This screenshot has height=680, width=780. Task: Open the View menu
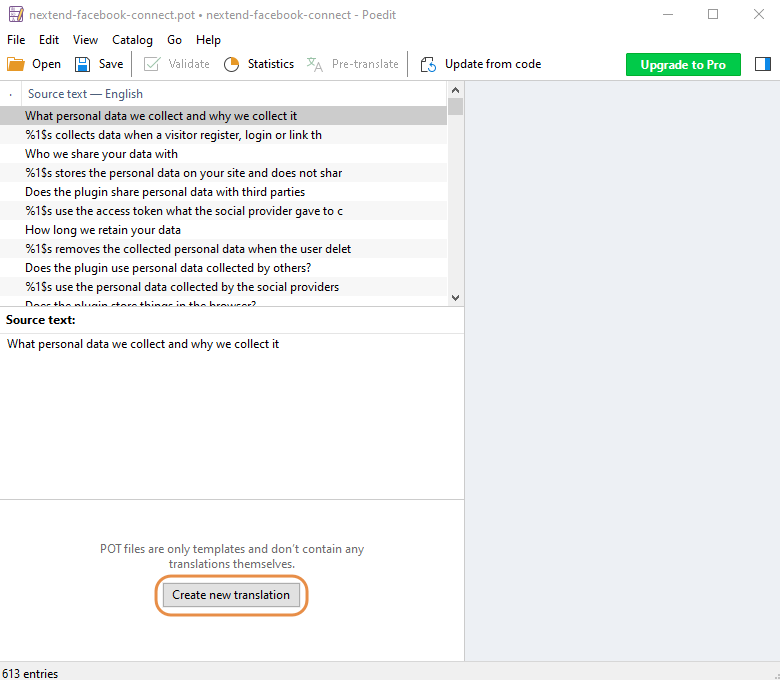(x=85, y=40)
